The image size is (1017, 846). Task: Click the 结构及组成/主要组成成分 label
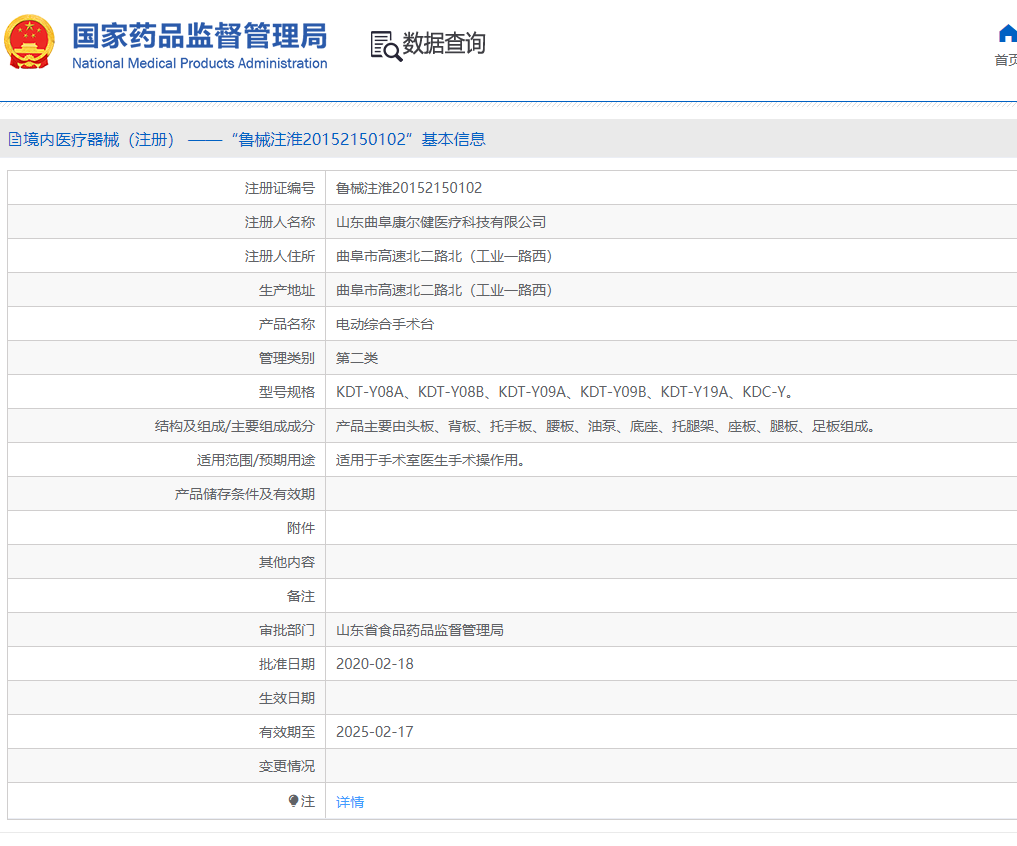tap(235, 426)
